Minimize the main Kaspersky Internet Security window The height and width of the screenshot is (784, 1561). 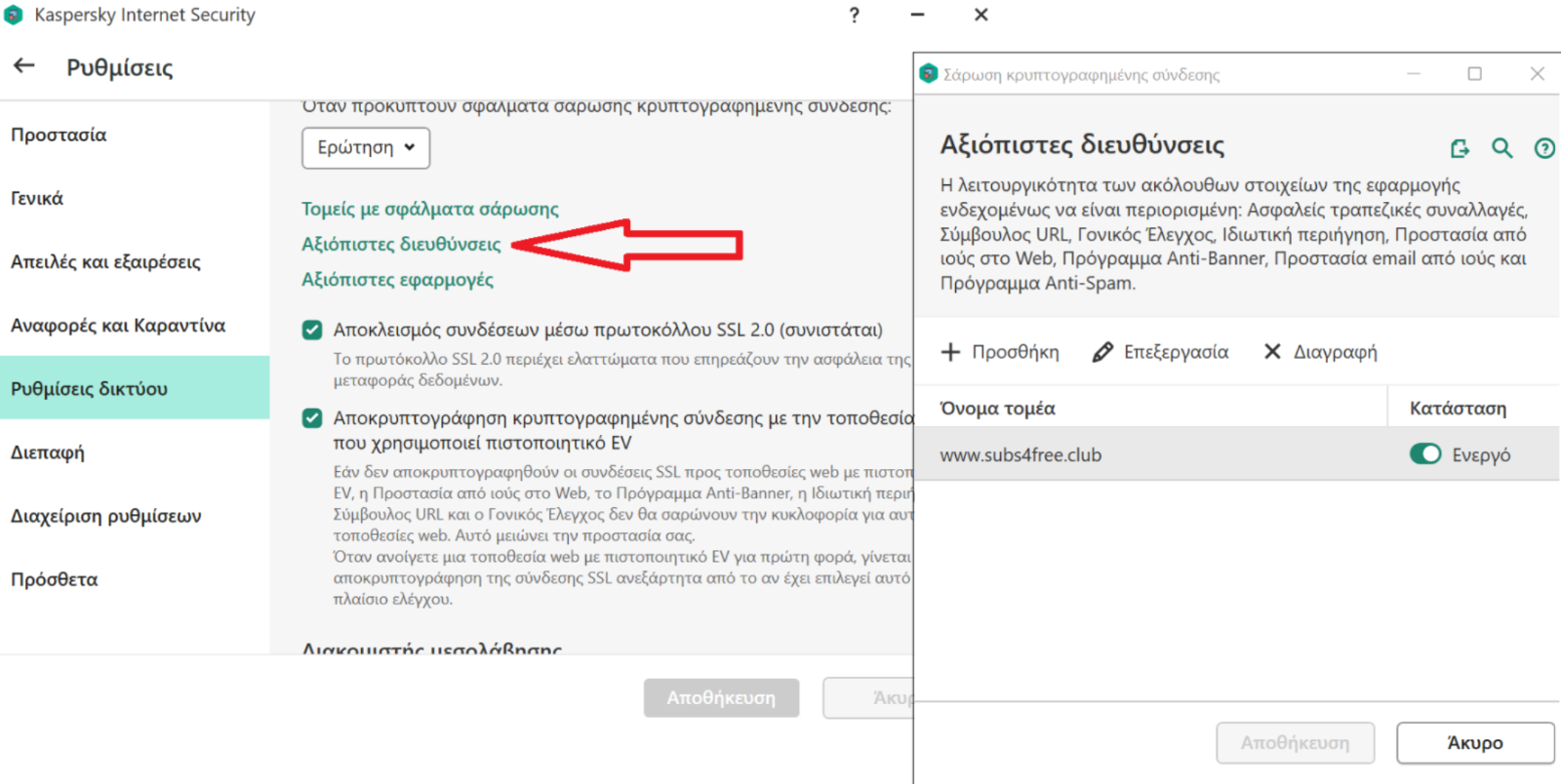click(917, 15)
